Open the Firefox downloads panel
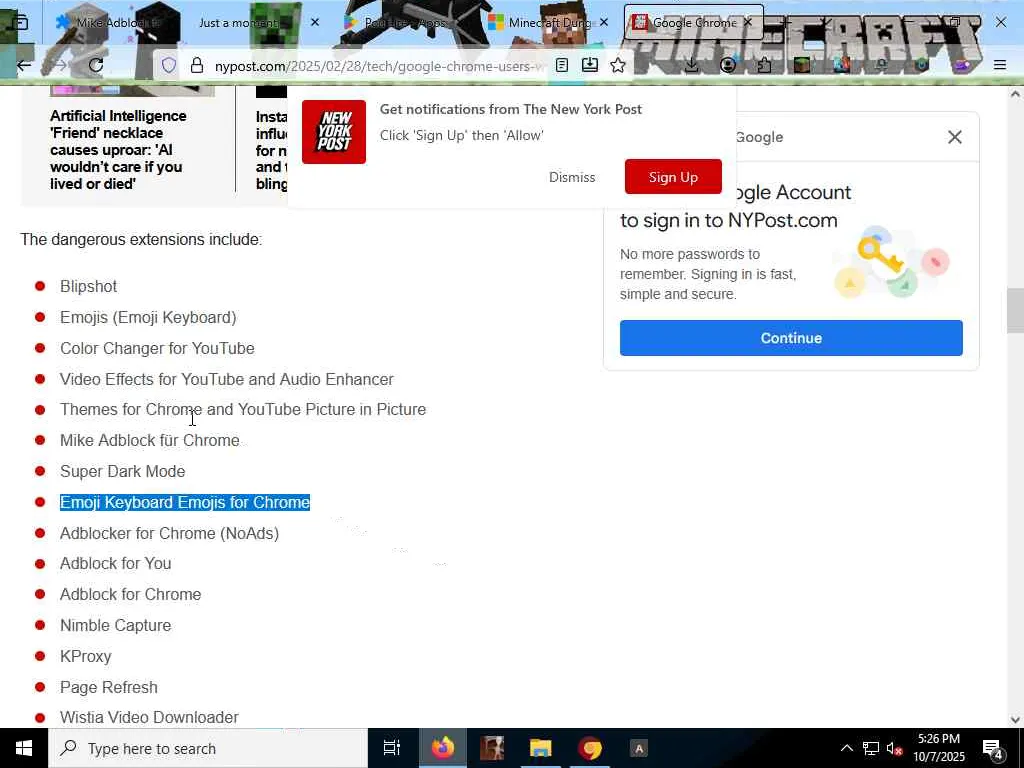The width and height of the screenshot is (1024, 768). pyautogui.click(x=692, y=65)
